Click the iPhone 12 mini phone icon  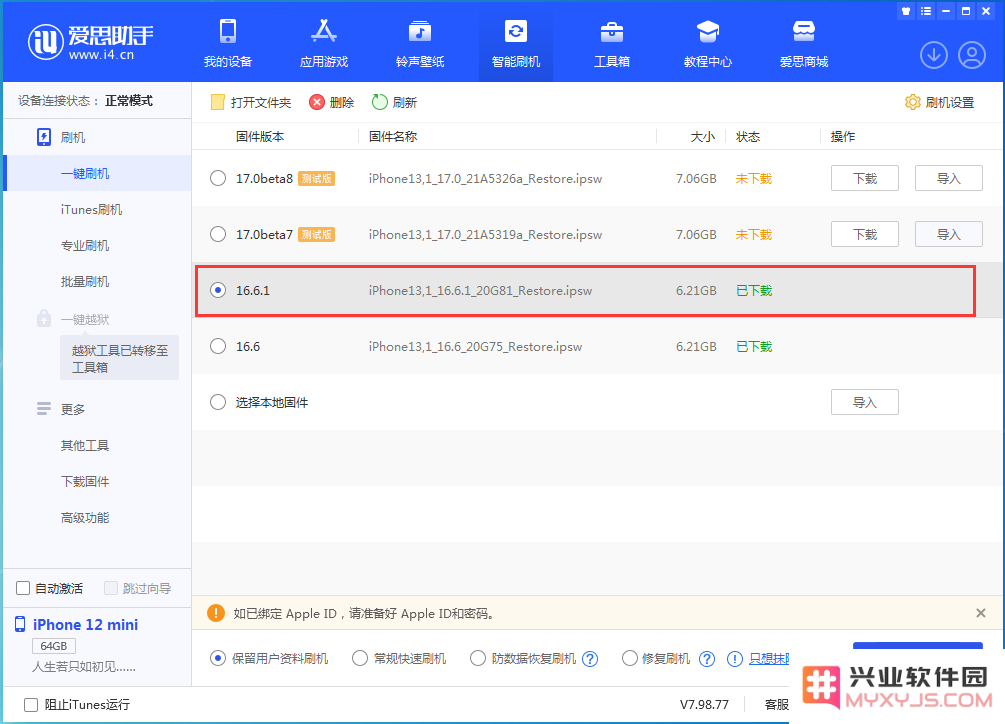coord(20,624)
